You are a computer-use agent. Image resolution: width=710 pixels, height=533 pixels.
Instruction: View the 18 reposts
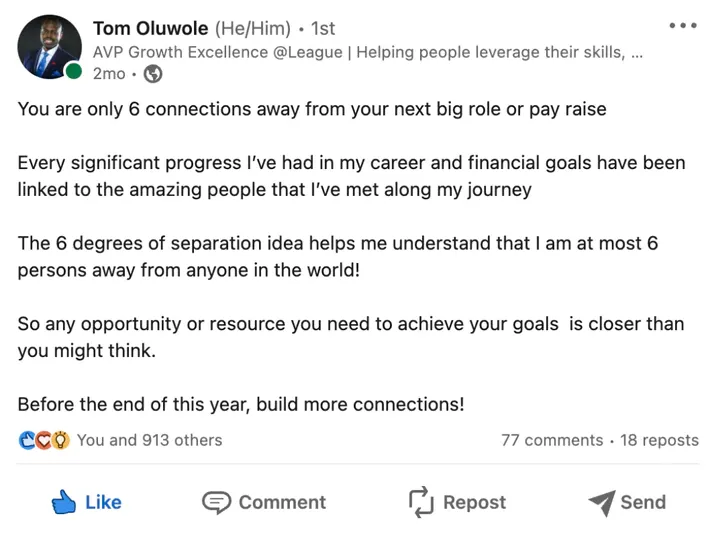(x=659, y=440)
